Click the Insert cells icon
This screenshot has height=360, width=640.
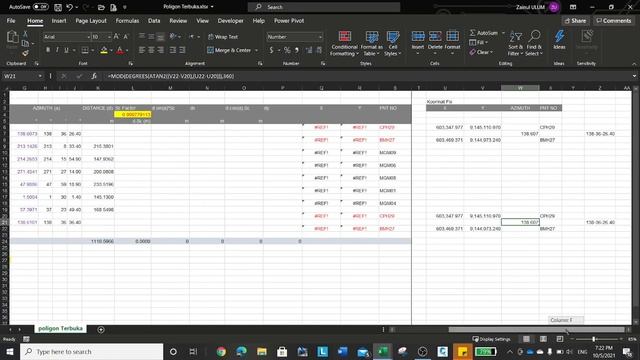(x=418, y=37)
